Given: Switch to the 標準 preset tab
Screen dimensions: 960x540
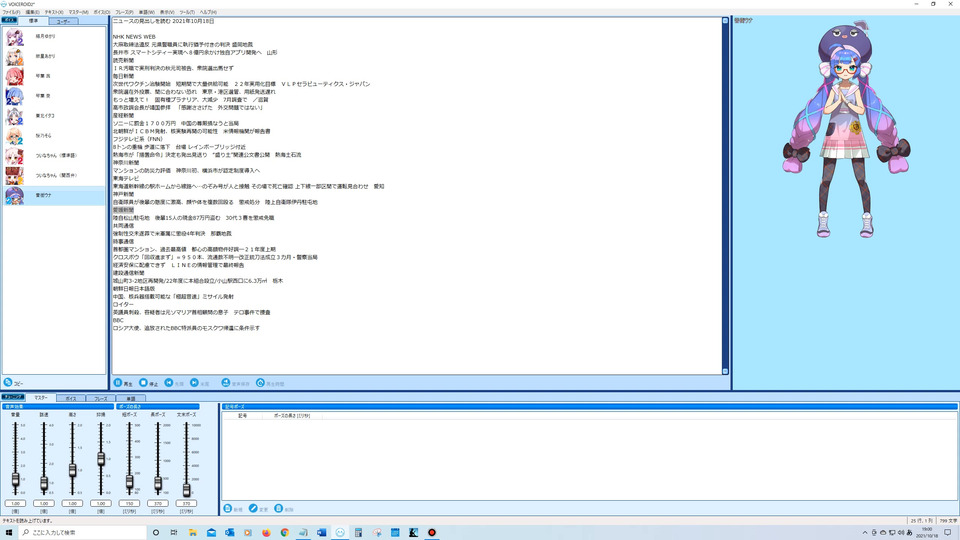Looking at the screenshot, I should coord(33,21).
